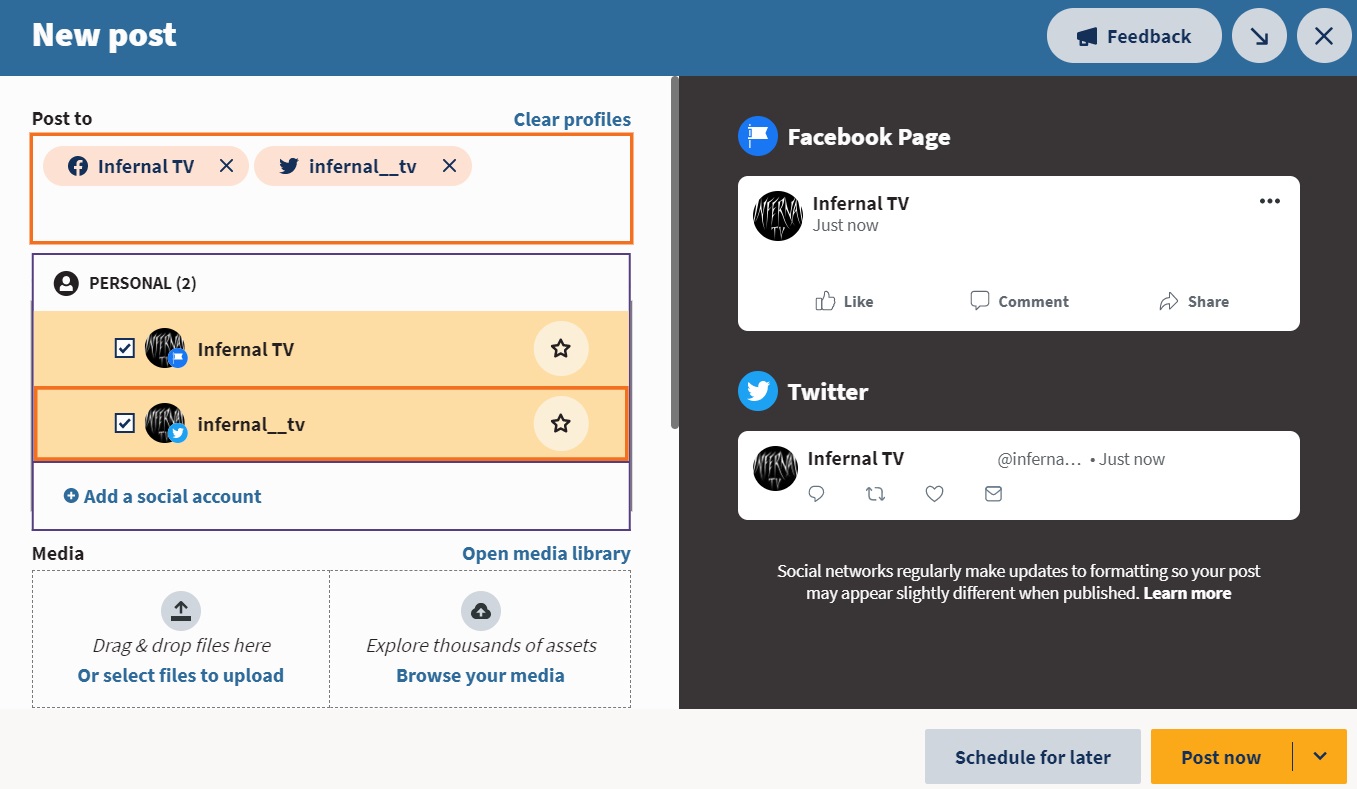Click the Twitter preview reply icon

pos(816,493)
